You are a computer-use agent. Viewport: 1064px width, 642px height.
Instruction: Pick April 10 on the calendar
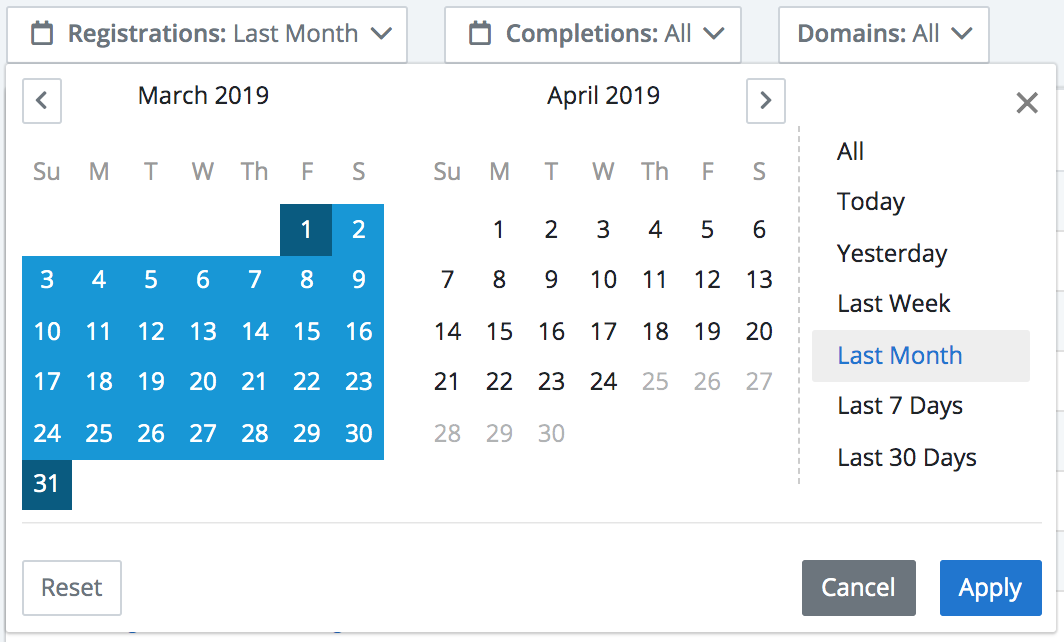(x=603, y=280)
